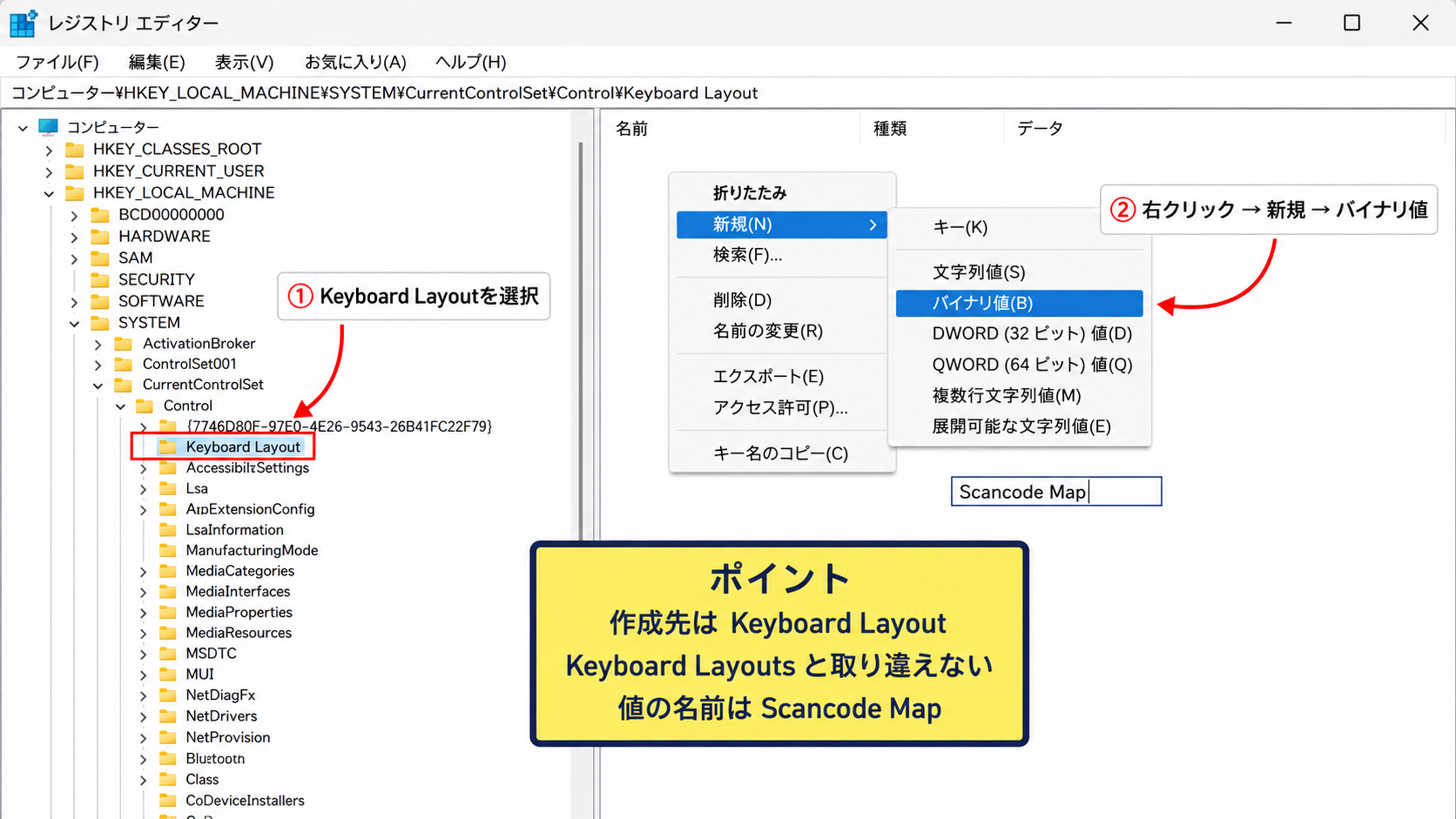Image resolution: width=1456 pixels, height=819 pixels.
Task: Click the HARDWARE folder icon
Action: coord(100,237)
